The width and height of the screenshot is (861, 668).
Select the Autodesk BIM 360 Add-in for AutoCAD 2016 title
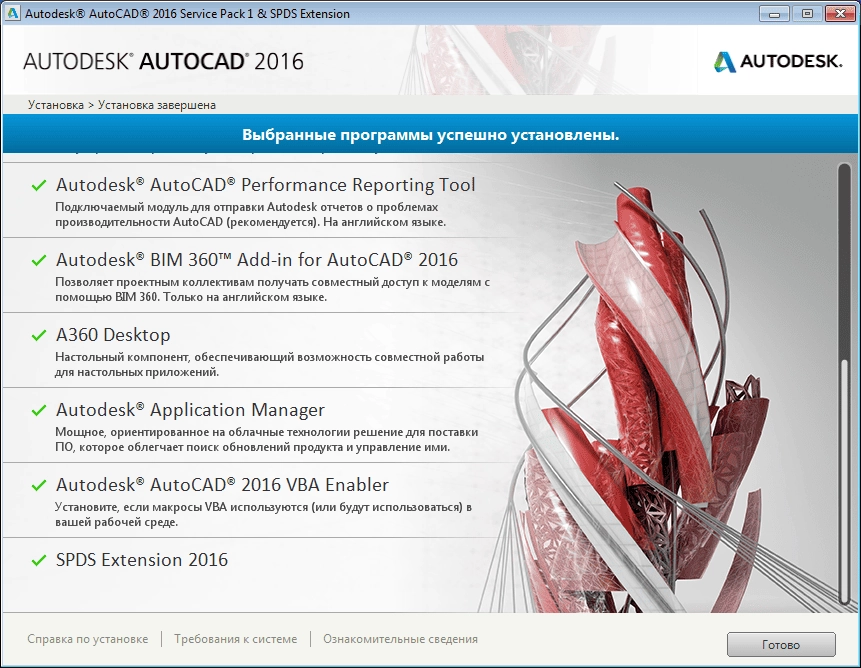click(x=257, y=260)
